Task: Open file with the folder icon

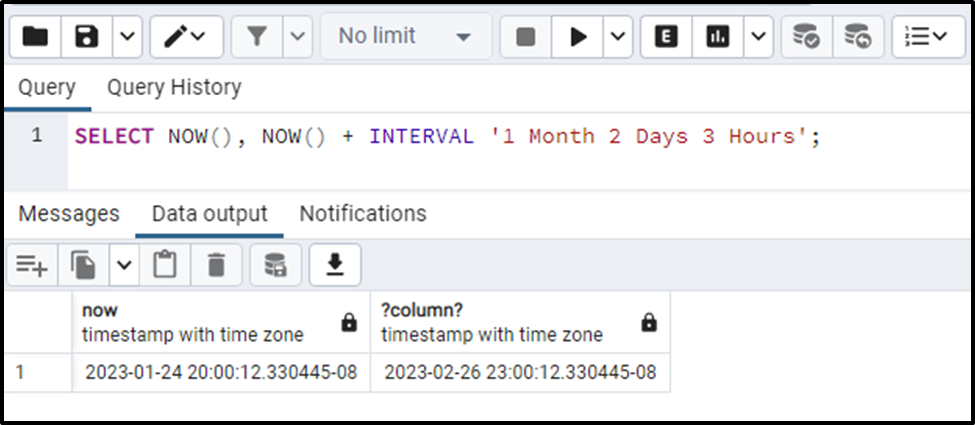Action: click(x=34, y=37)
